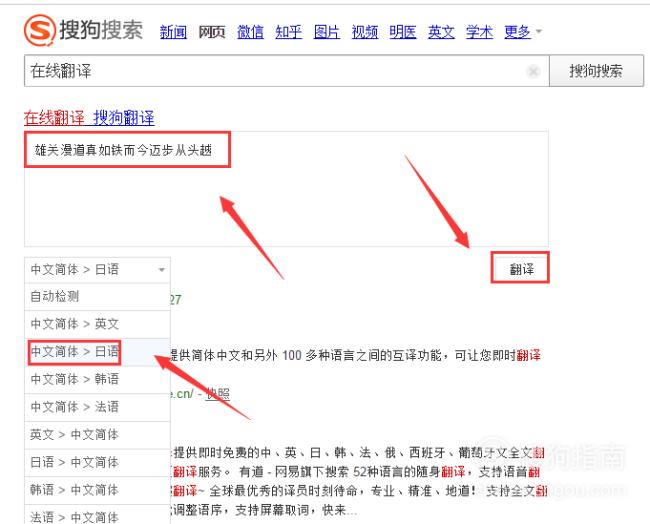Click the Sogou logo icon
The width and height of the screenshot is (650, 524).
pyautogui.click(x=40, y=29)
